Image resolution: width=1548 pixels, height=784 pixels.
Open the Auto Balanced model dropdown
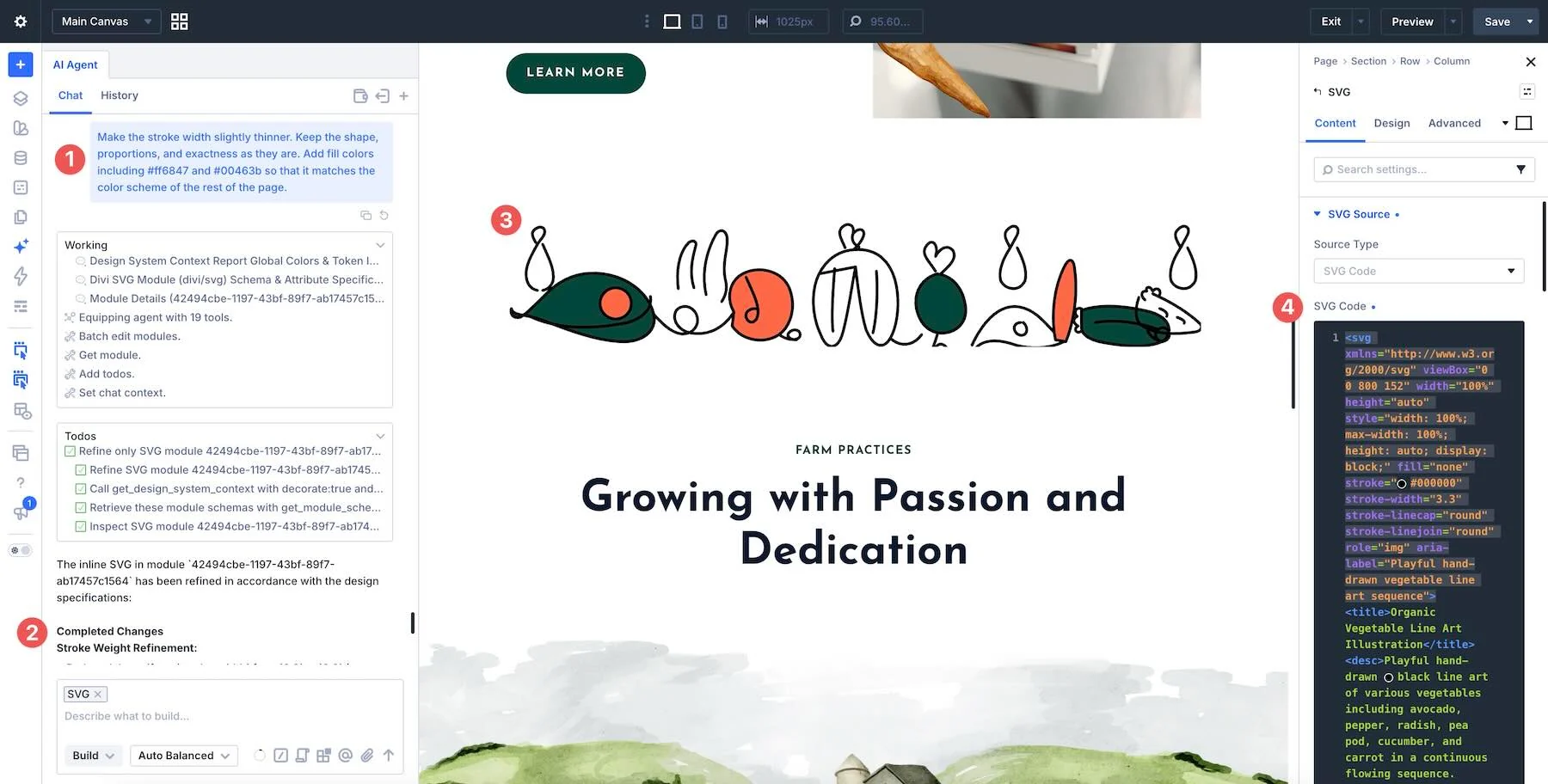(184, 756)
